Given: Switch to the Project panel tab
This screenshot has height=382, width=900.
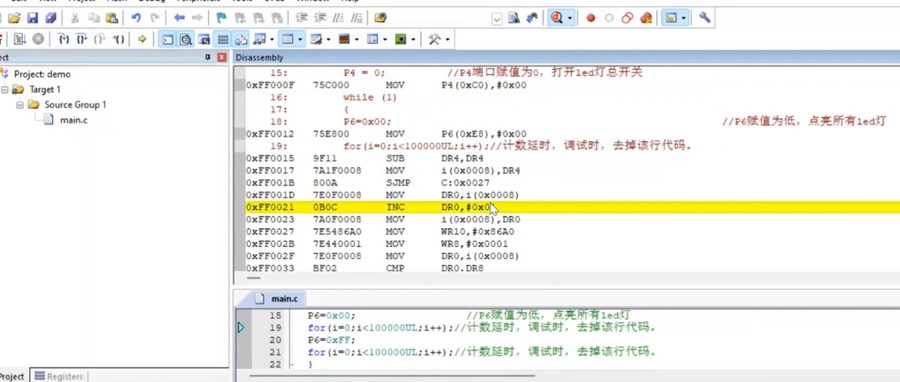Looking at the screenshot, I should (x=13, y=376).
